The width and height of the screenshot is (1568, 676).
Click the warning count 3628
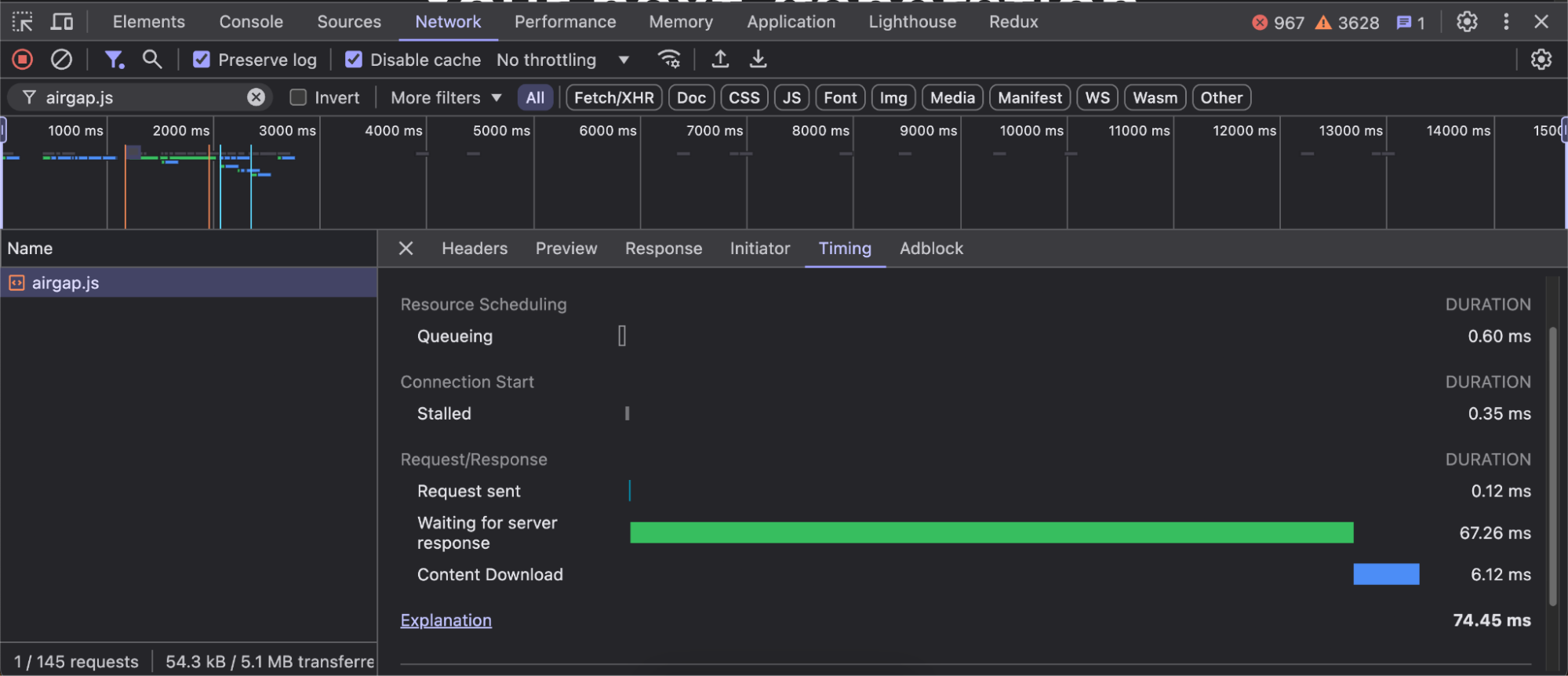click(x=1348, y=22)
